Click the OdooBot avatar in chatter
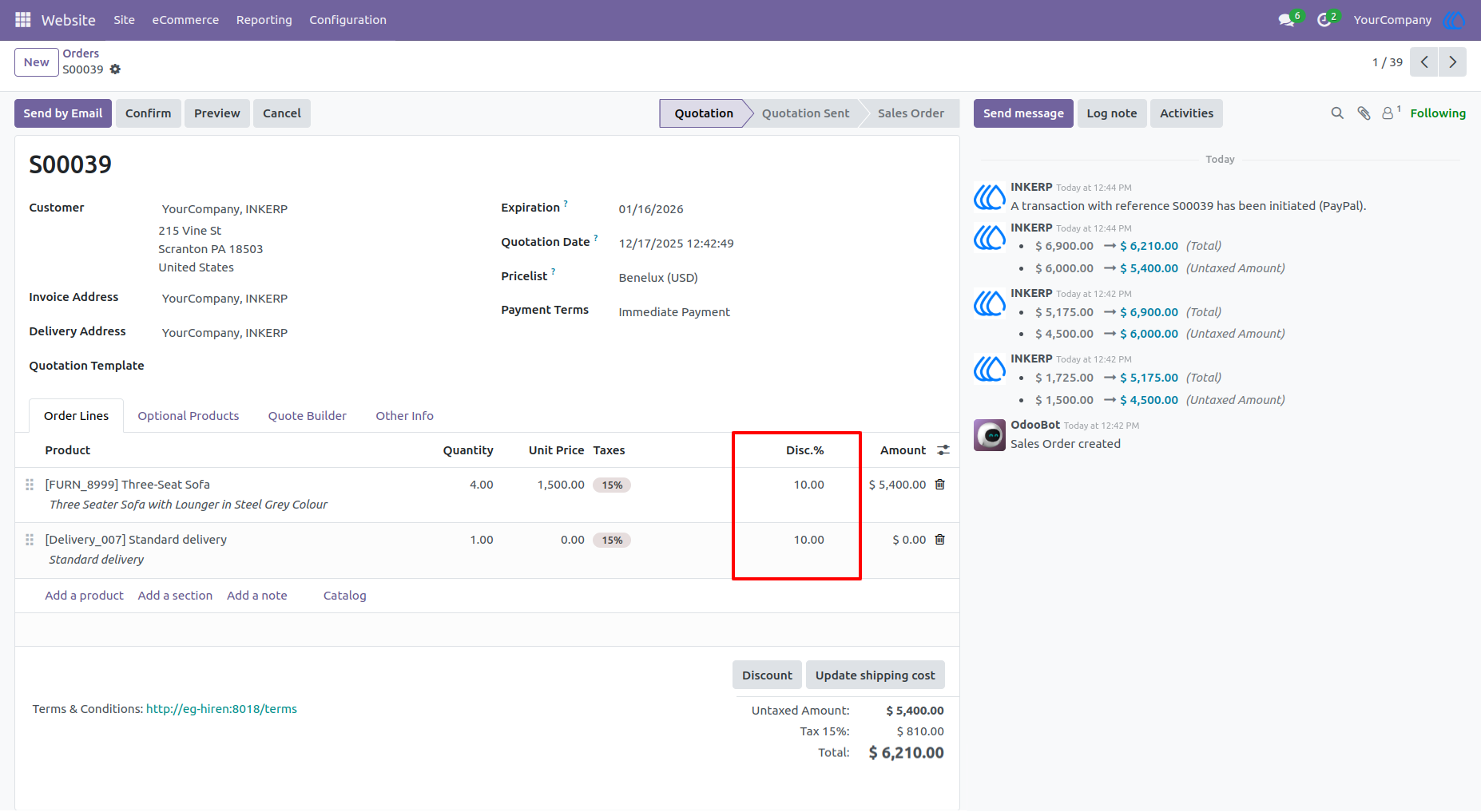The image size is (1481, 812). point(990,435)
